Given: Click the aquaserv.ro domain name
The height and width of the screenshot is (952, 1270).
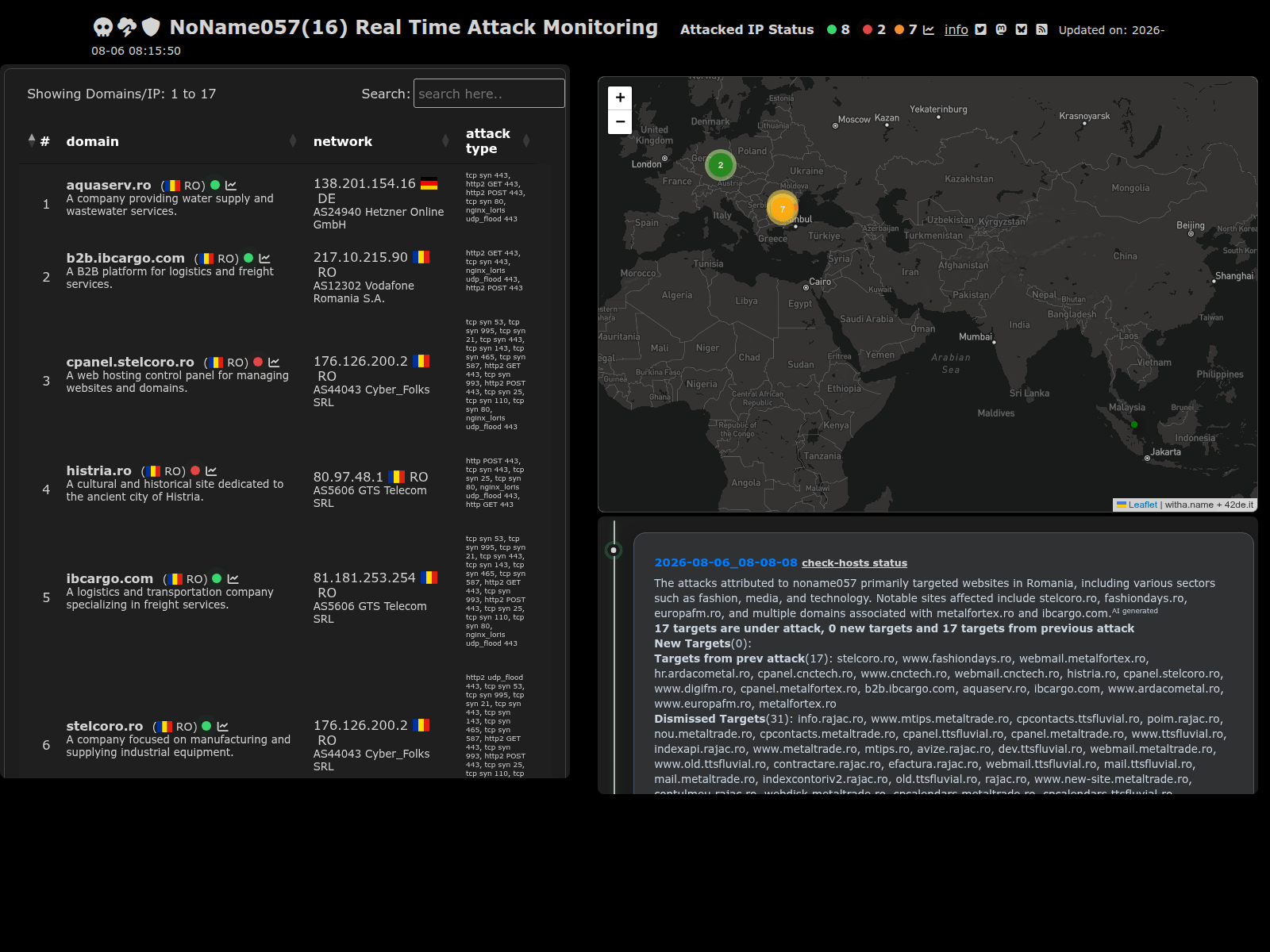Looking at the screenshot, I should point(109,185).
